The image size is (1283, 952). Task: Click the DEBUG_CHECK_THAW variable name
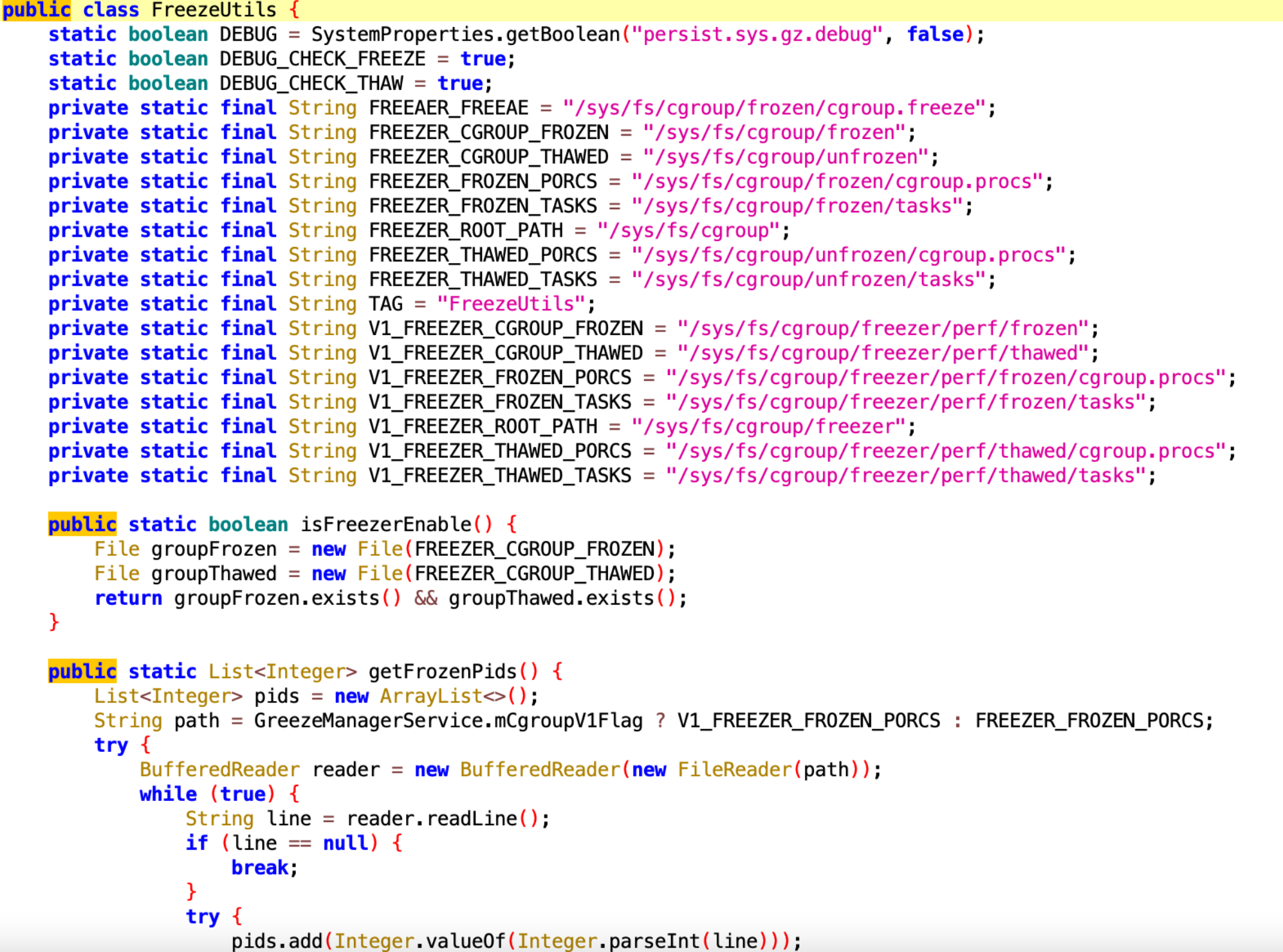coord(311,84)
